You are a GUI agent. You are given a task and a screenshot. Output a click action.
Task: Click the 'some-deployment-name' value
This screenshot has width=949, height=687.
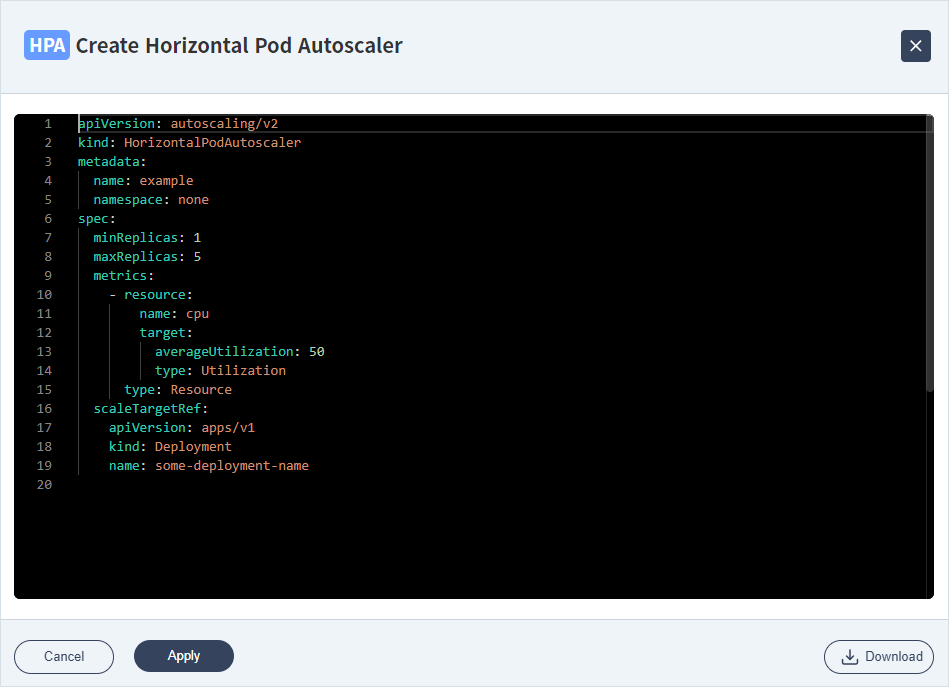click(232, 465)
